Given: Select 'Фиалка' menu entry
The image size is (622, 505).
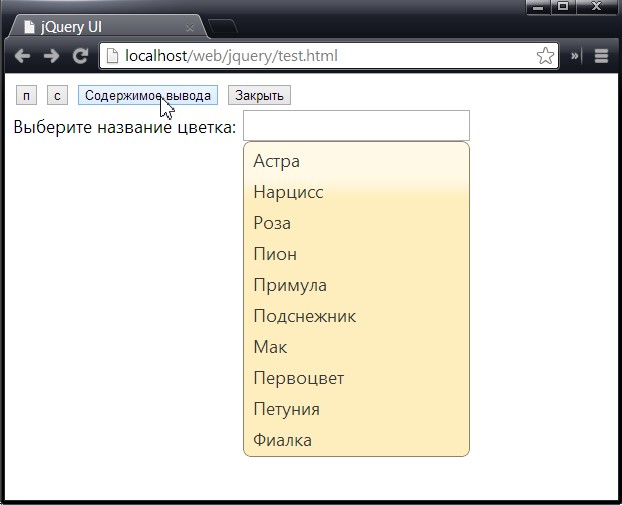Looking at the screenshot, I should [x=356, y=440].
